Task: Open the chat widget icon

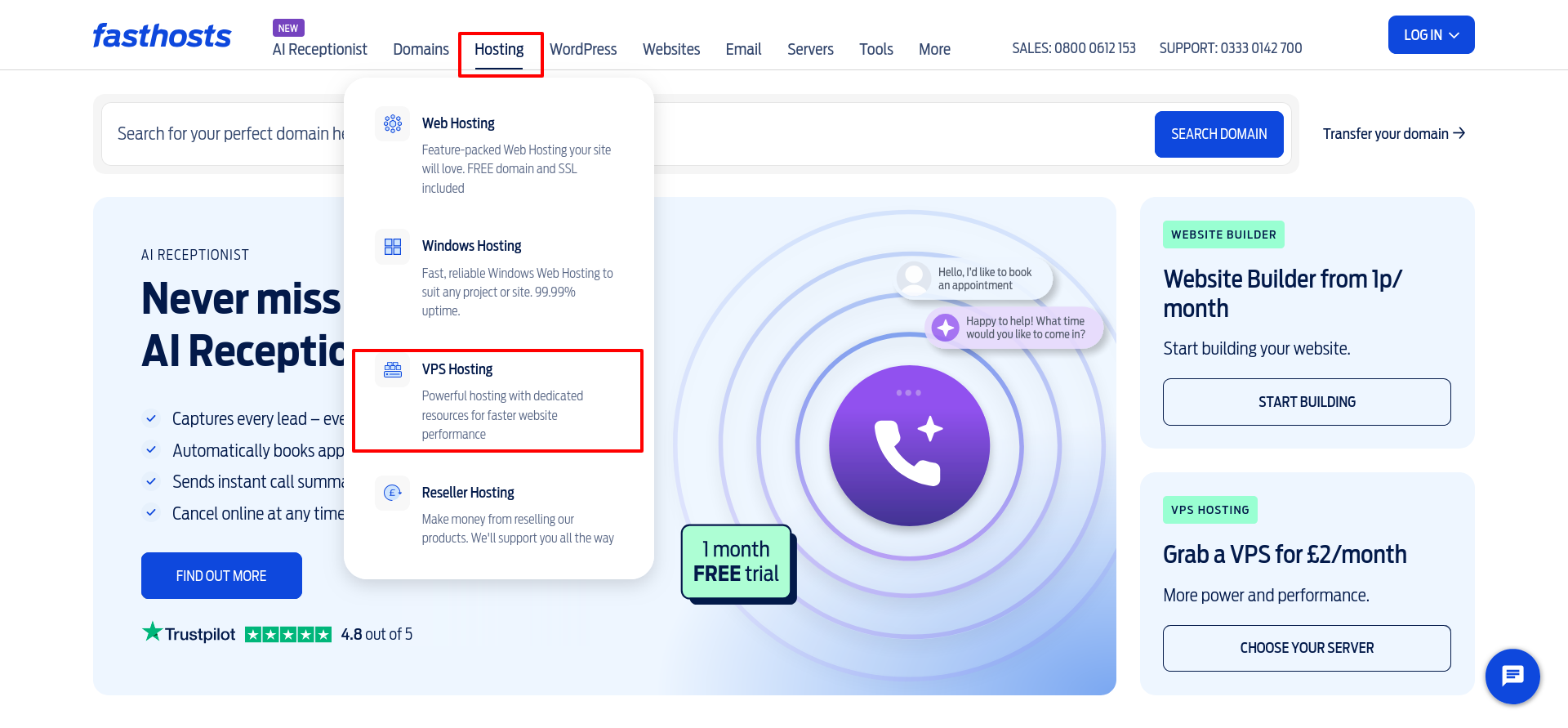Action: pos(1512,677)
